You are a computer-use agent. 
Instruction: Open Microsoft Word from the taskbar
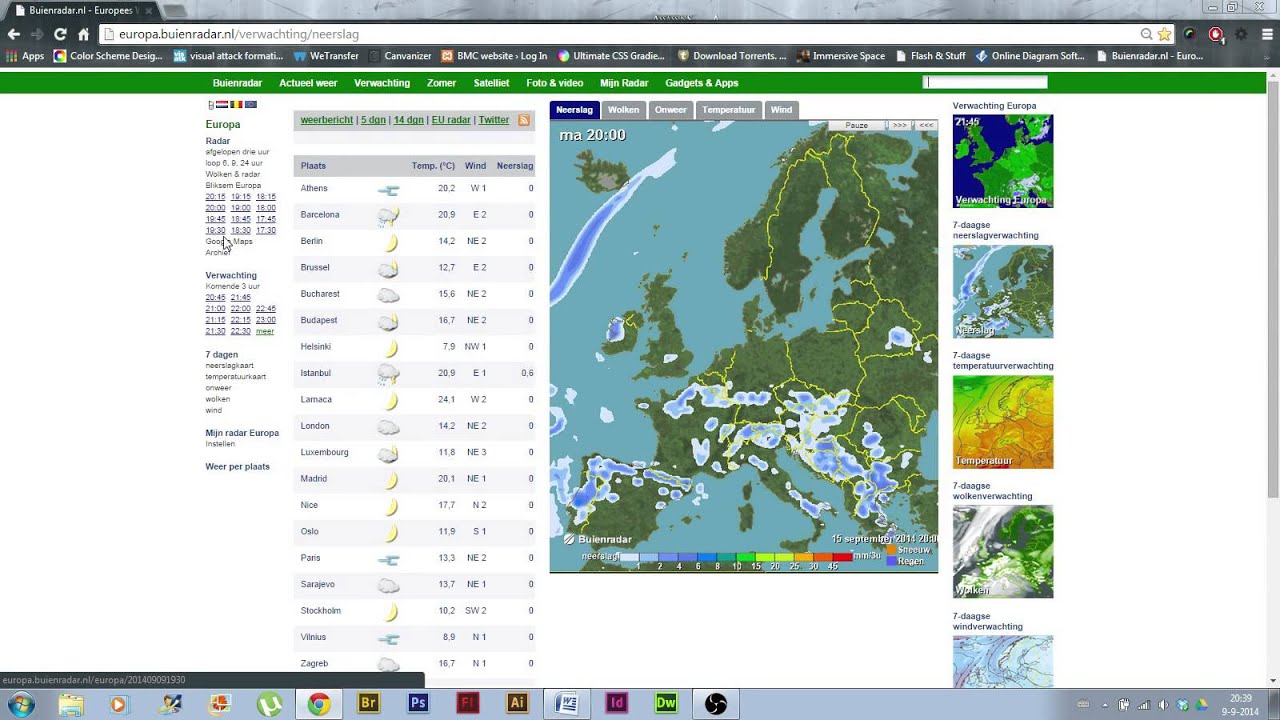click(567, 703)
